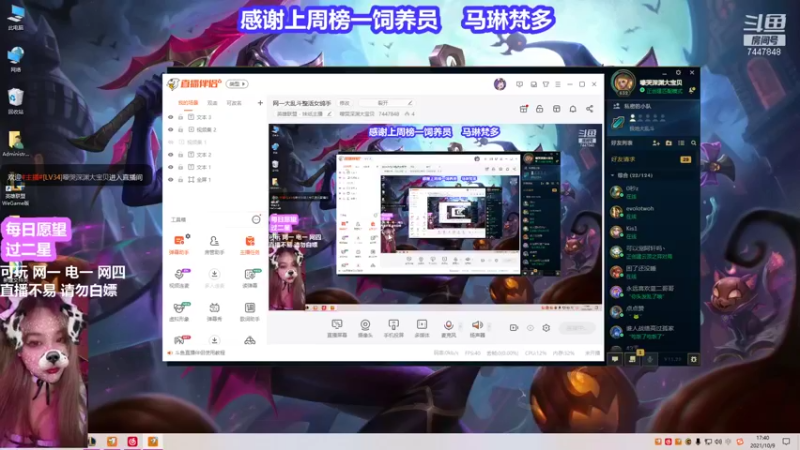This screenshot has height=450, width=800.
Task: Collapse the 综合 friend group in League
Action: click(613, 176)
